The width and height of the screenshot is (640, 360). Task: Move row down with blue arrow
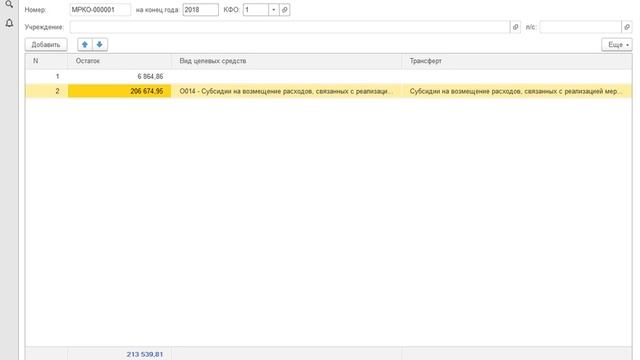[100, 44]
